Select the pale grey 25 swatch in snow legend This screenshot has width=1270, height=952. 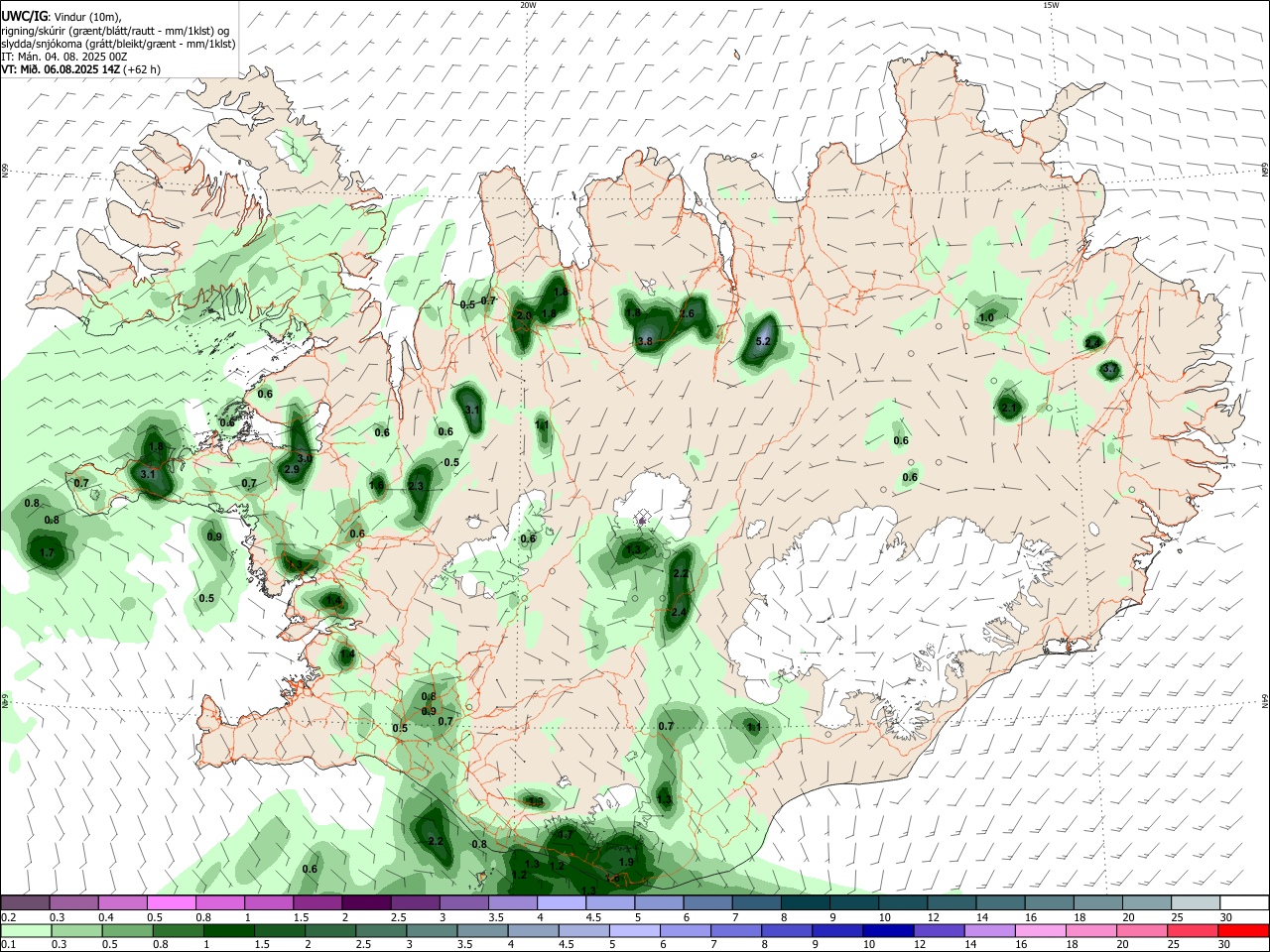pos(1195,903)
